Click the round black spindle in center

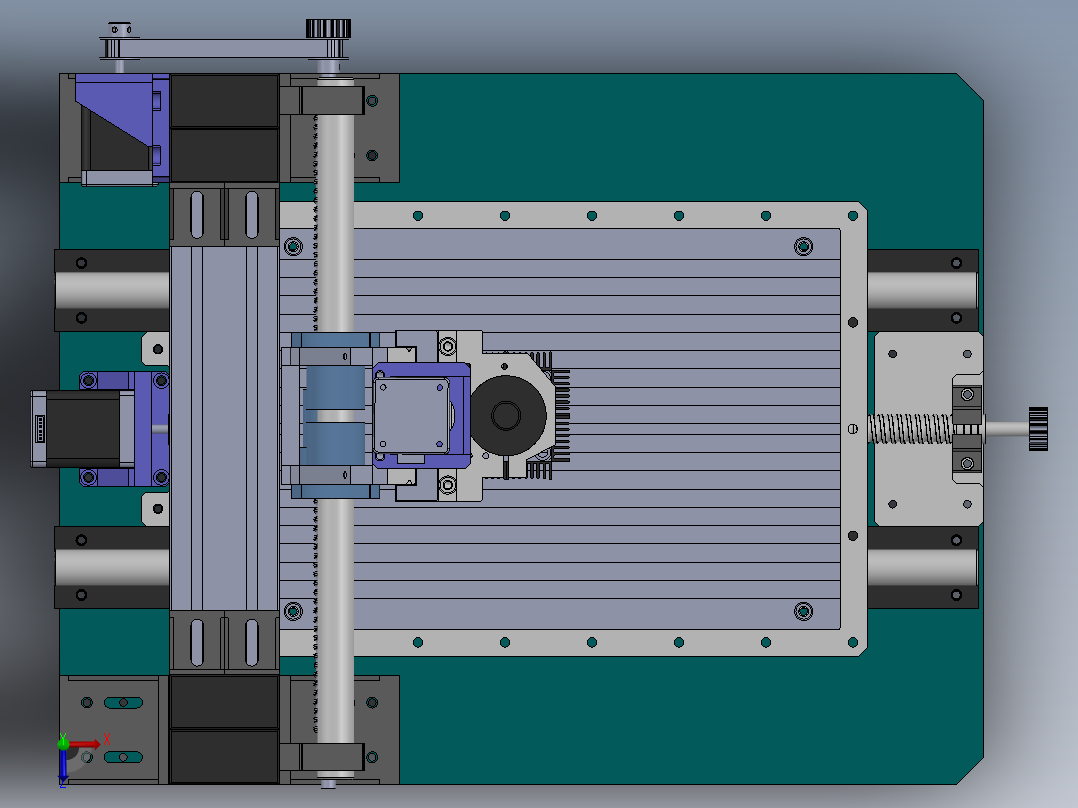[x=507, y=415]
